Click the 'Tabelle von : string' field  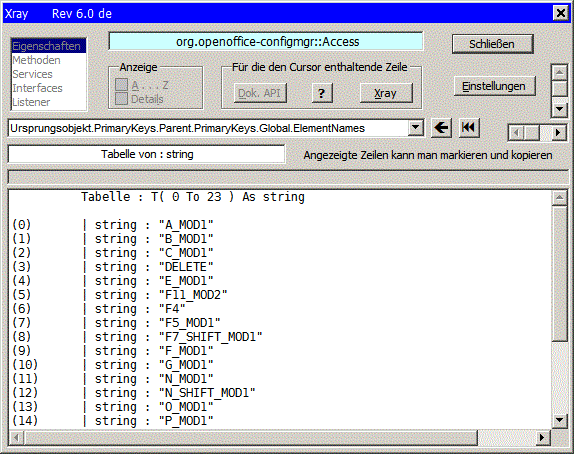point(146,154)
